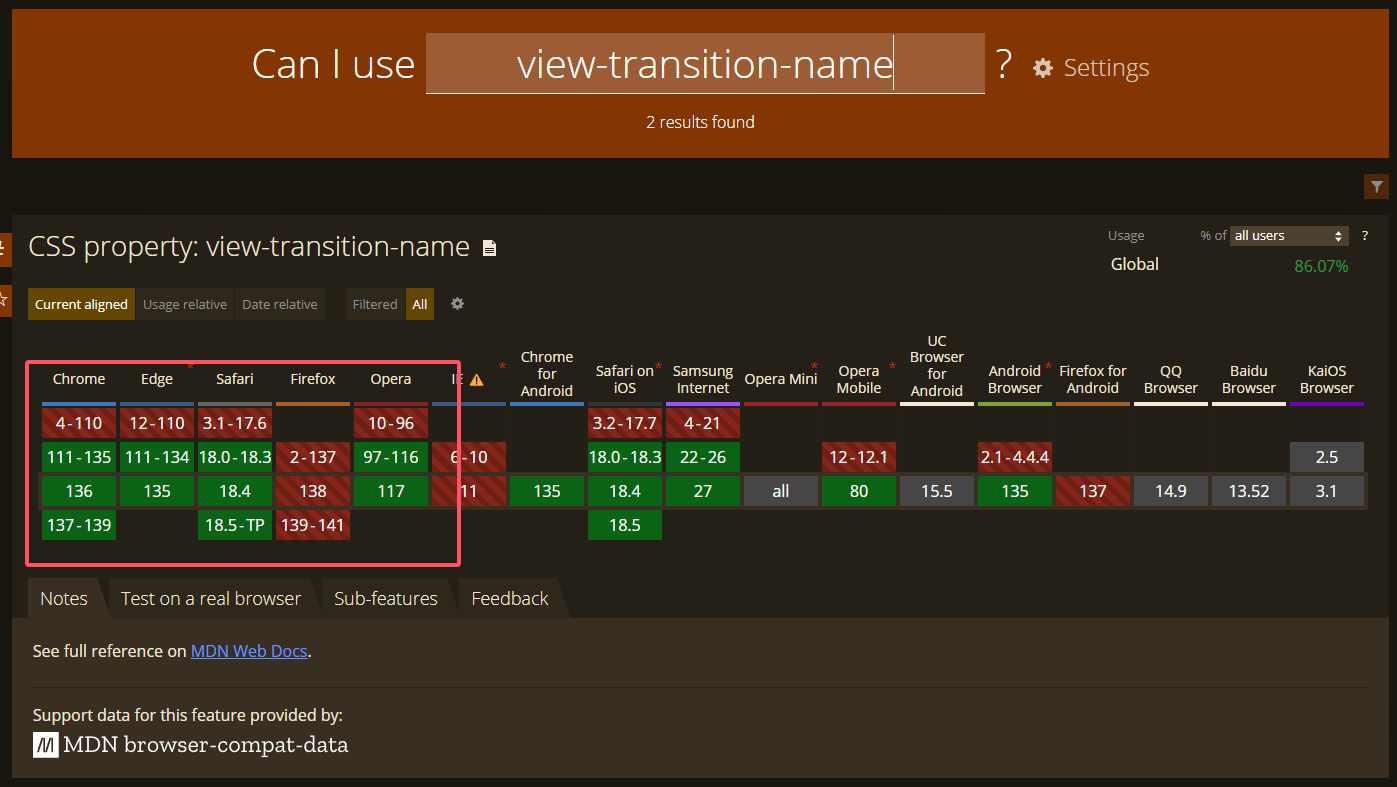This screenshot has height=787, width=1397.
Task: Click Opera Mobile 12-12.1 cell
Action: coord(859,457)
